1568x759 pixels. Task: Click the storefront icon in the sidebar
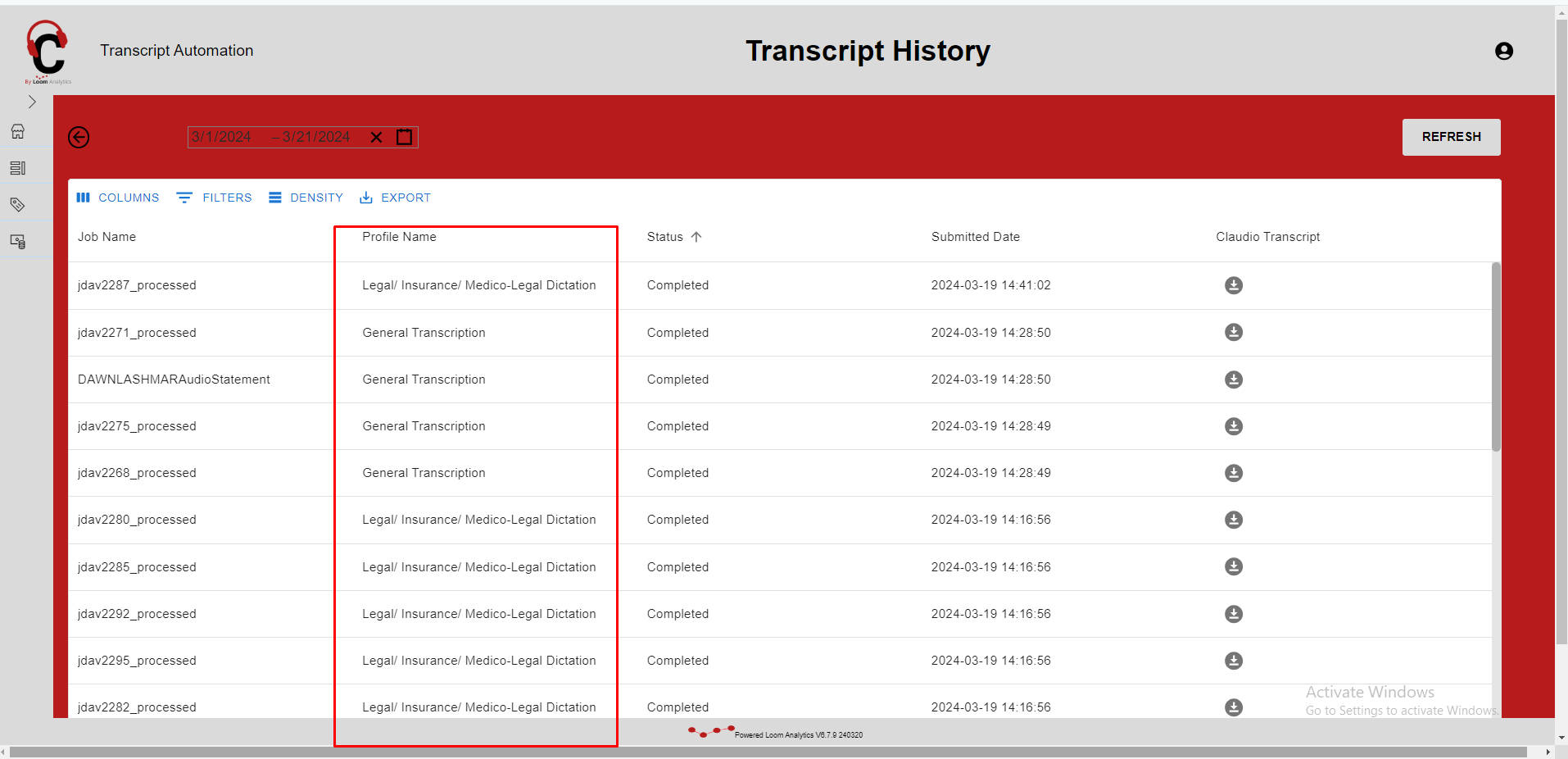point(18,131)
